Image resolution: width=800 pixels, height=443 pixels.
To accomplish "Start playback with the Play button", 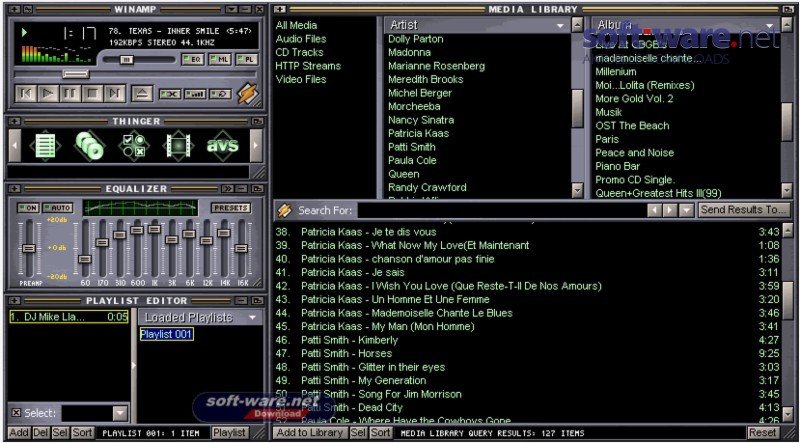I will pyautogui.click(x=47, y=93).
